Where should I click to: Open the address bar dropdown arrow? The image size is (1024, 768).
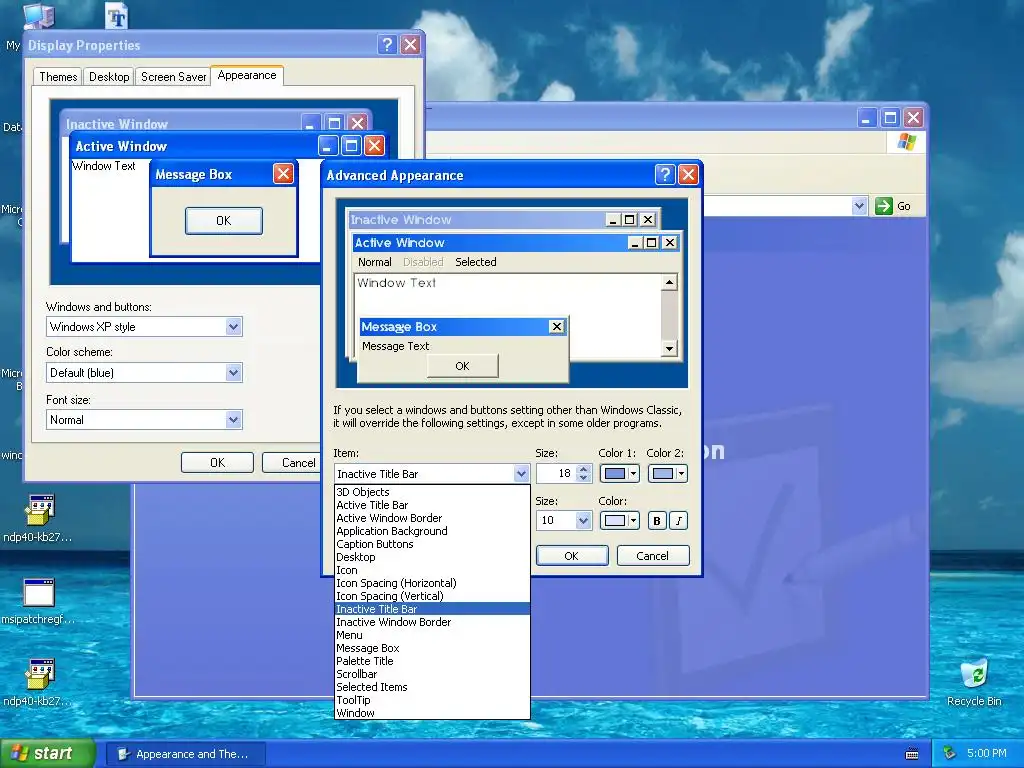[859, 206]
